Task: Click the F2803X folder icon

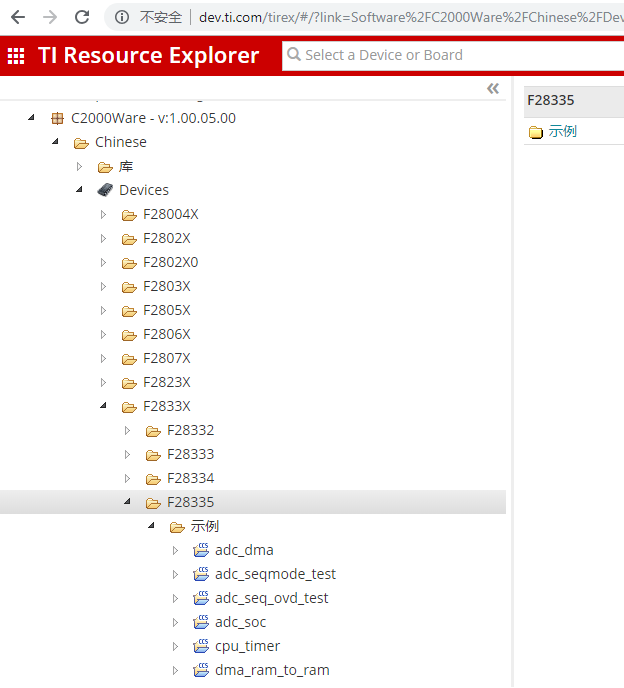Action: pyautogui.click(x=129, y=287)
